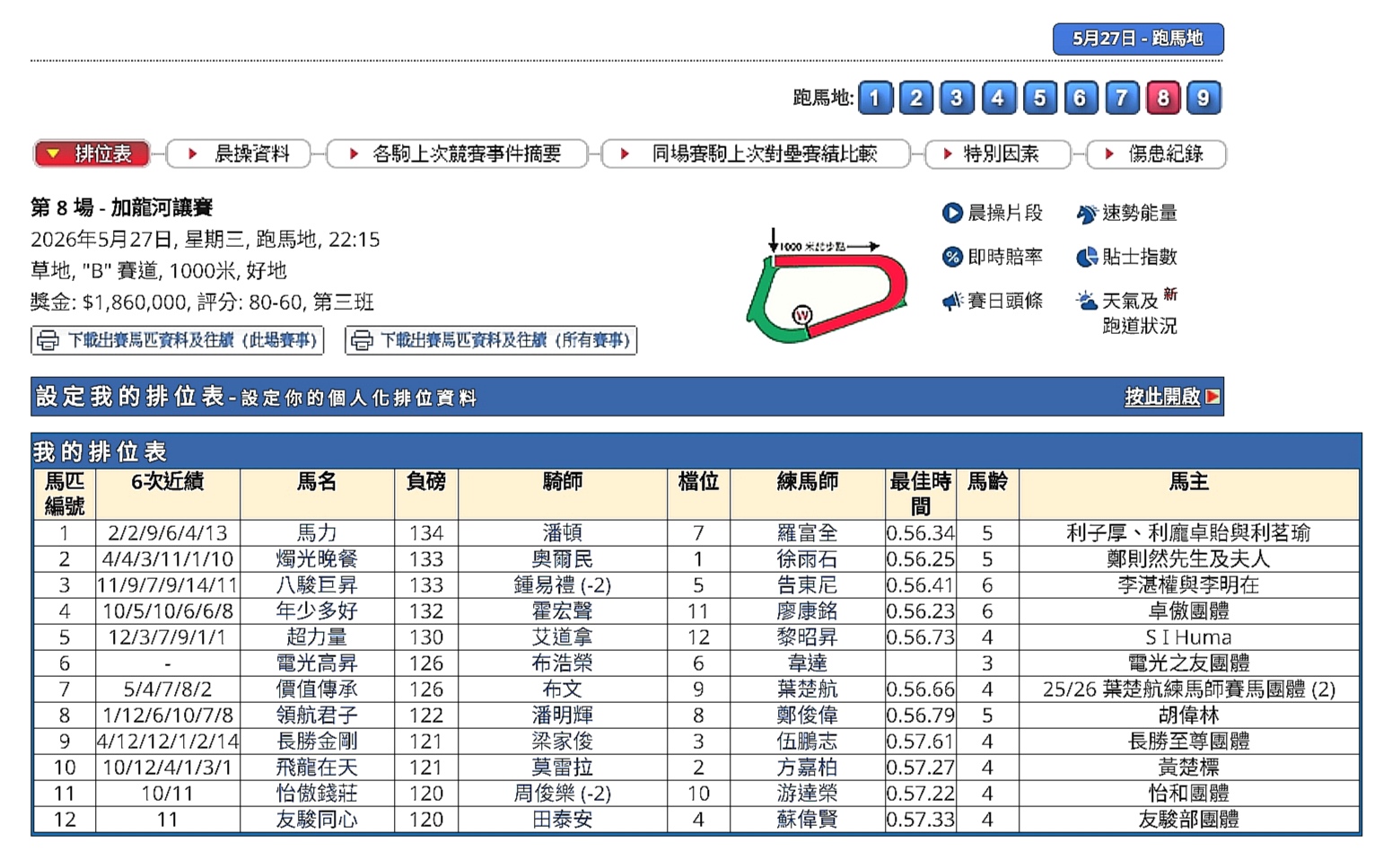
Task: Open horse 領航君子 profile link
Action: click(x=317, y=716)
